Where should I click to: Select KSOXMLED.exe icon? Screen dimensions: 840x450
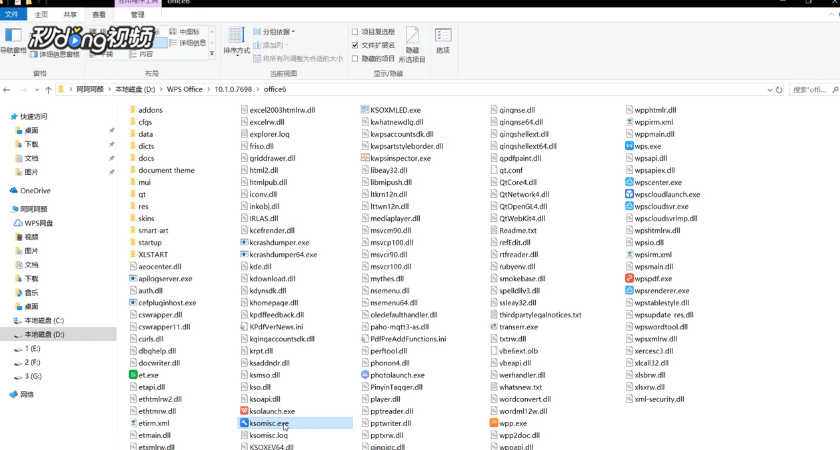(365, 110)
